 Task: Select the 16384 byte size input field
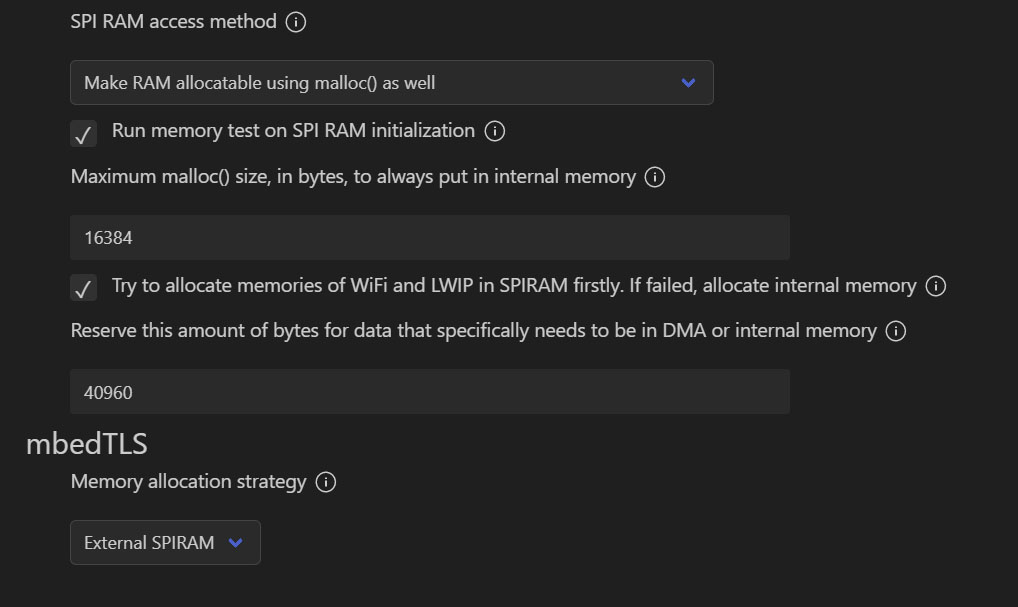point(430,237)
